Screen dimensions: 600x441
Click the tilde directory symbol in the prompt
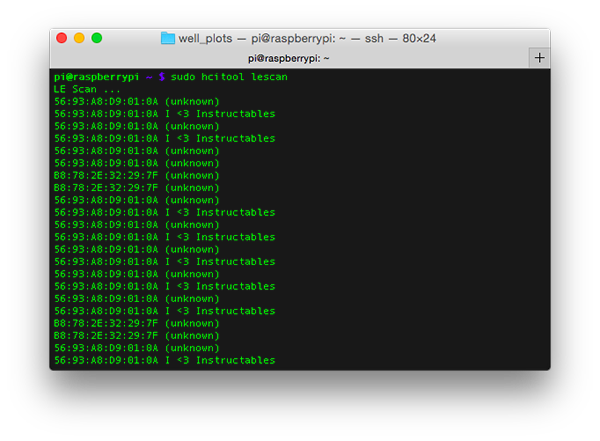tap(148, 77)
